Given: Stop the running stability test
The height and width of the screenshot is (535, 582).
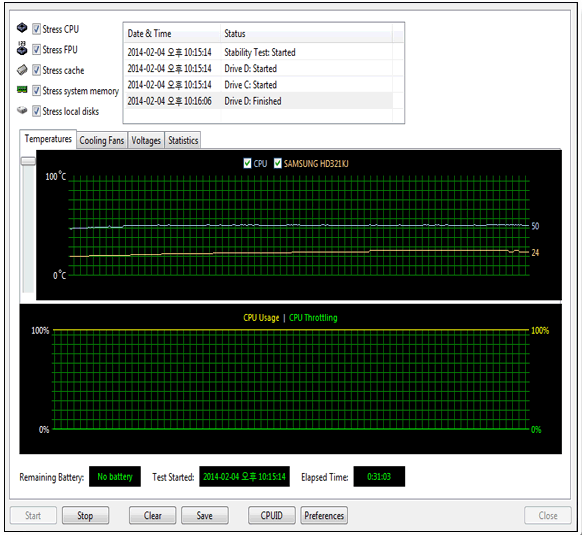Looking at the screenshot, I should [x=85, y=515].
